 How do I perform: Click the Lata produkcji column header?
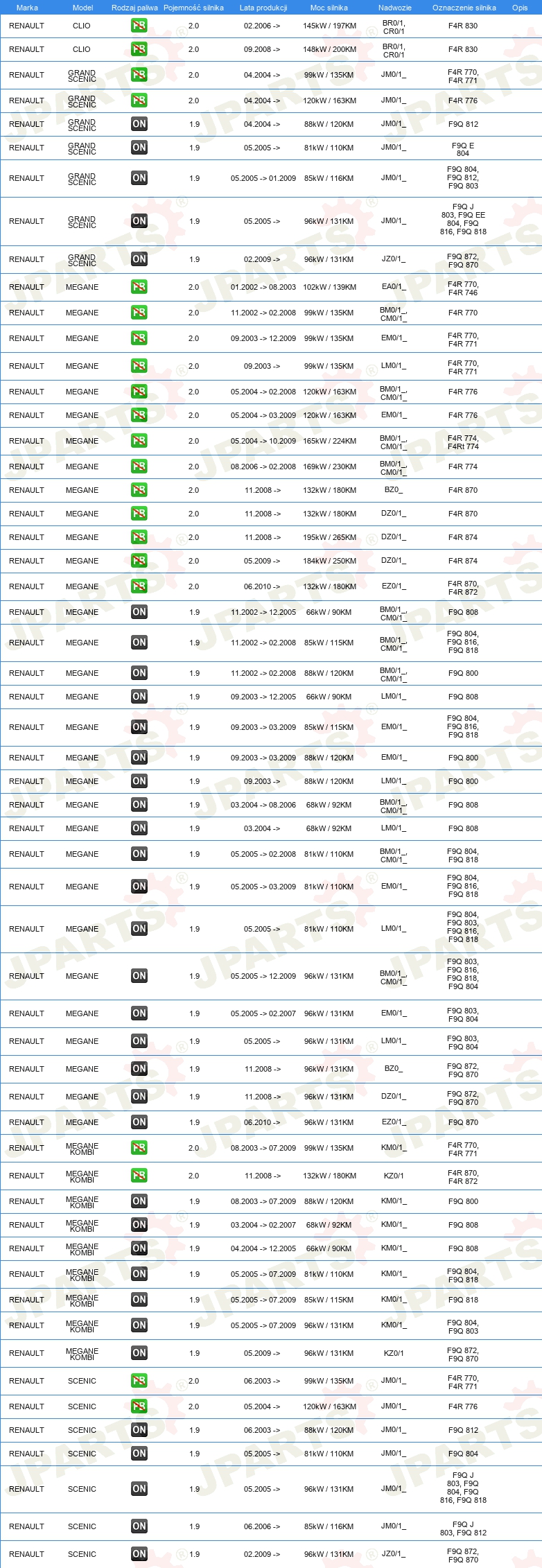[263, 8]
